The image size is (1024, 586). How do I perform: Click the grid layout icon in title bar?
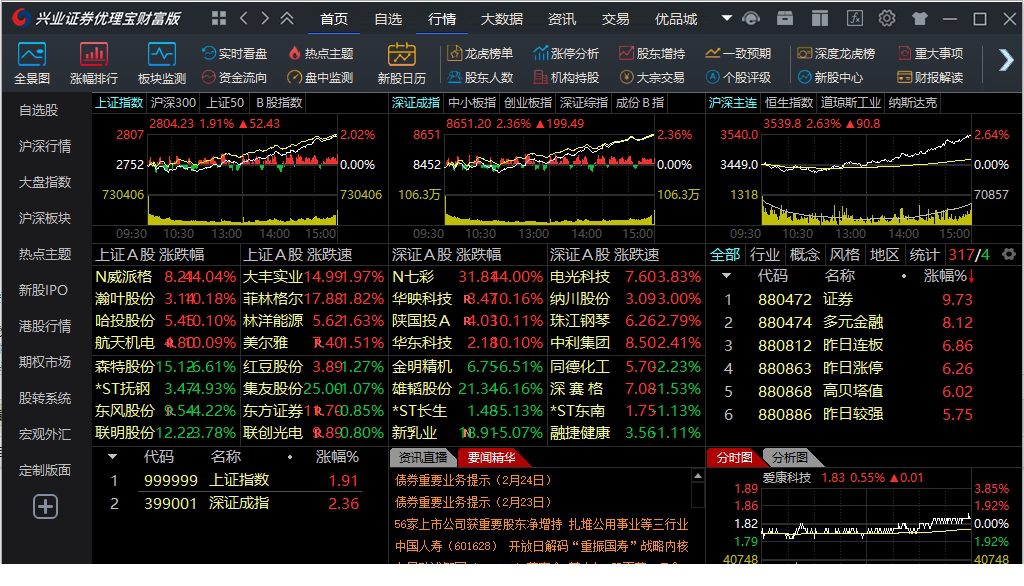coord(219,18)
